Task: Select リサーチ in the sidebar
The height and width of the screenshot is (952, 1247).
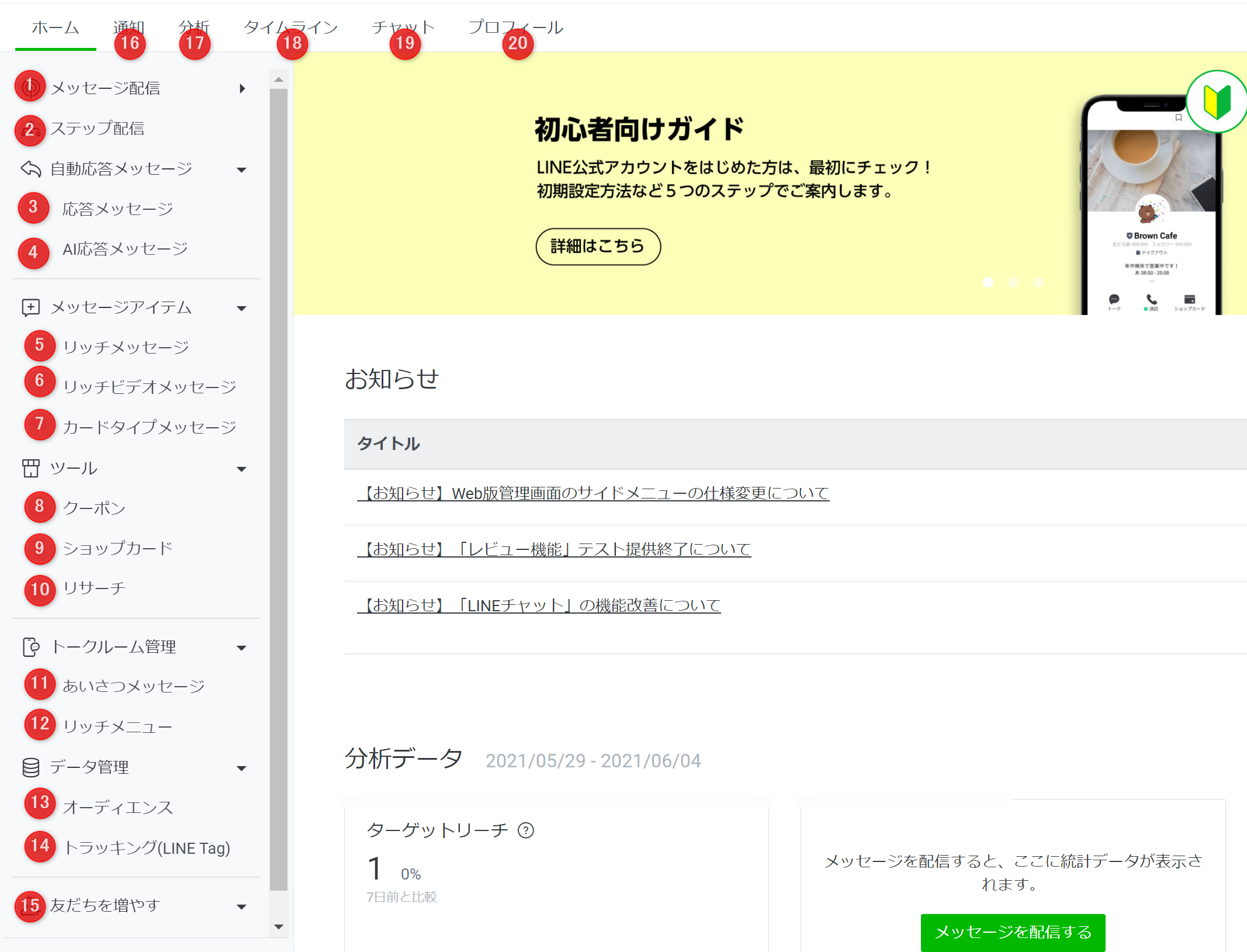Action: tap(94, 588)
